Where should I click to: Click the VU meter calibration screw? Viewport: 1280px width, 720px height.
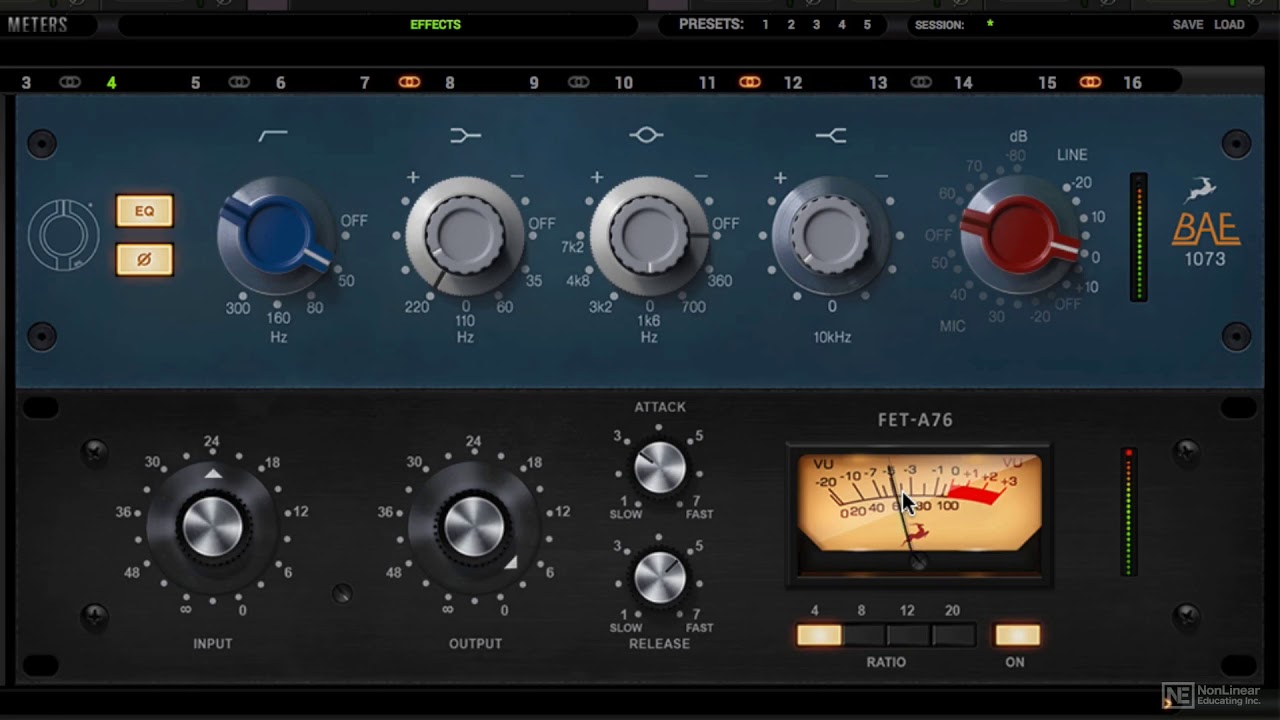[918, 563]
